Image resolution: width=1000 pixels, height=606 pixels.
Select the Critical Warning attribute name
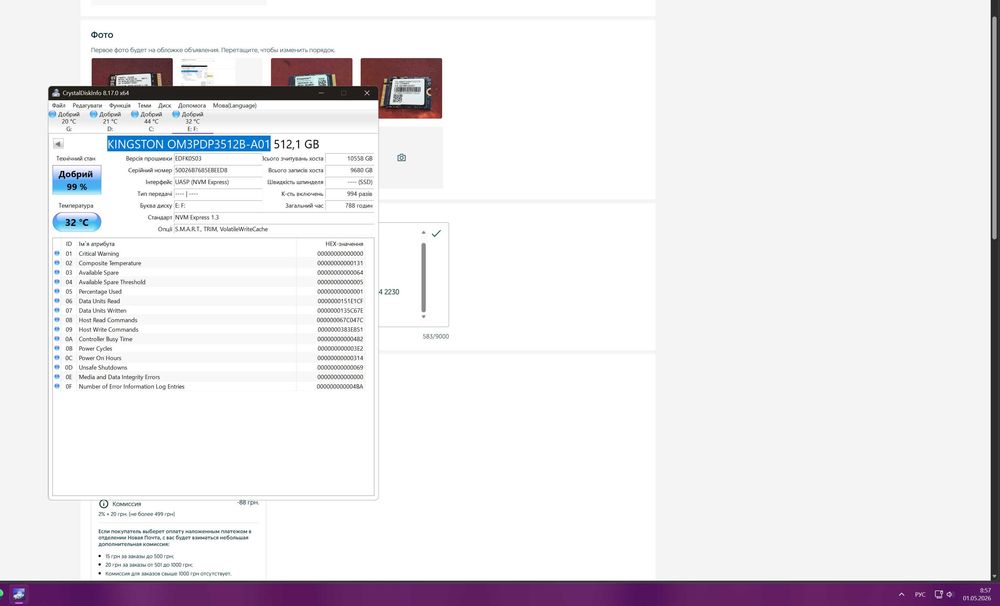99,253
